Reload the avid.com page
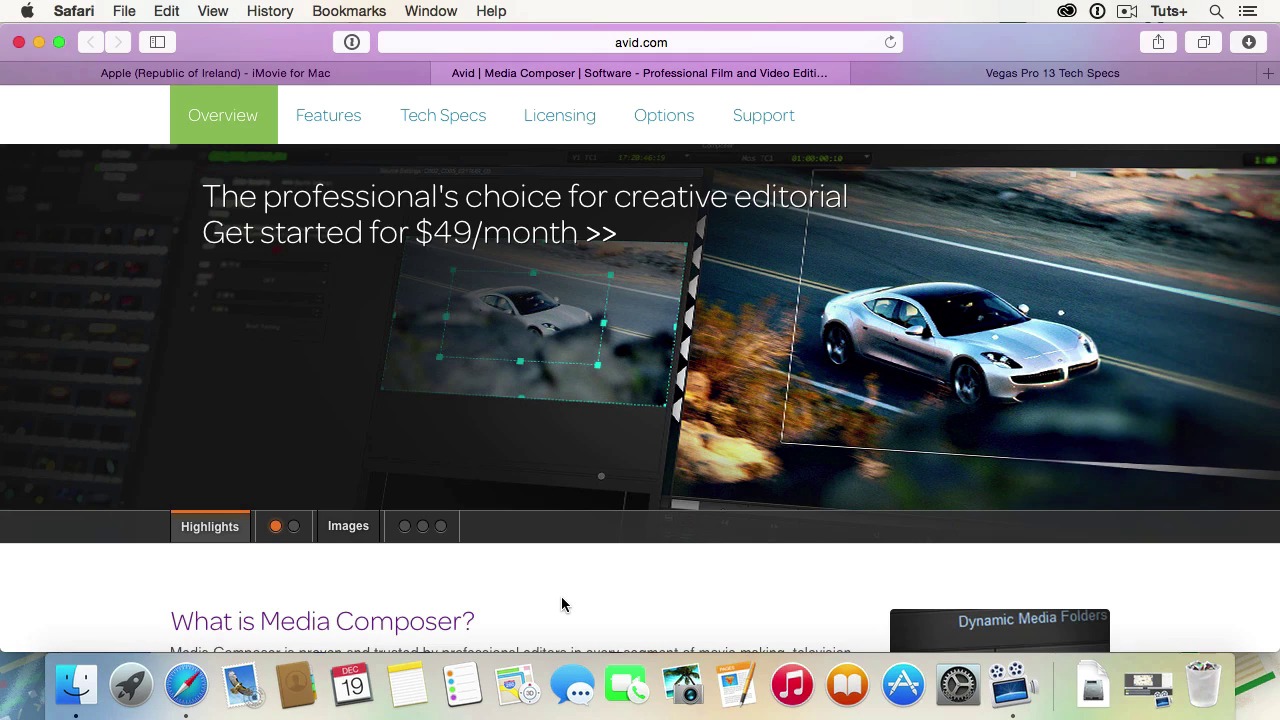The height and width of the screenshot is (720, 1280). tap(890, 42)
